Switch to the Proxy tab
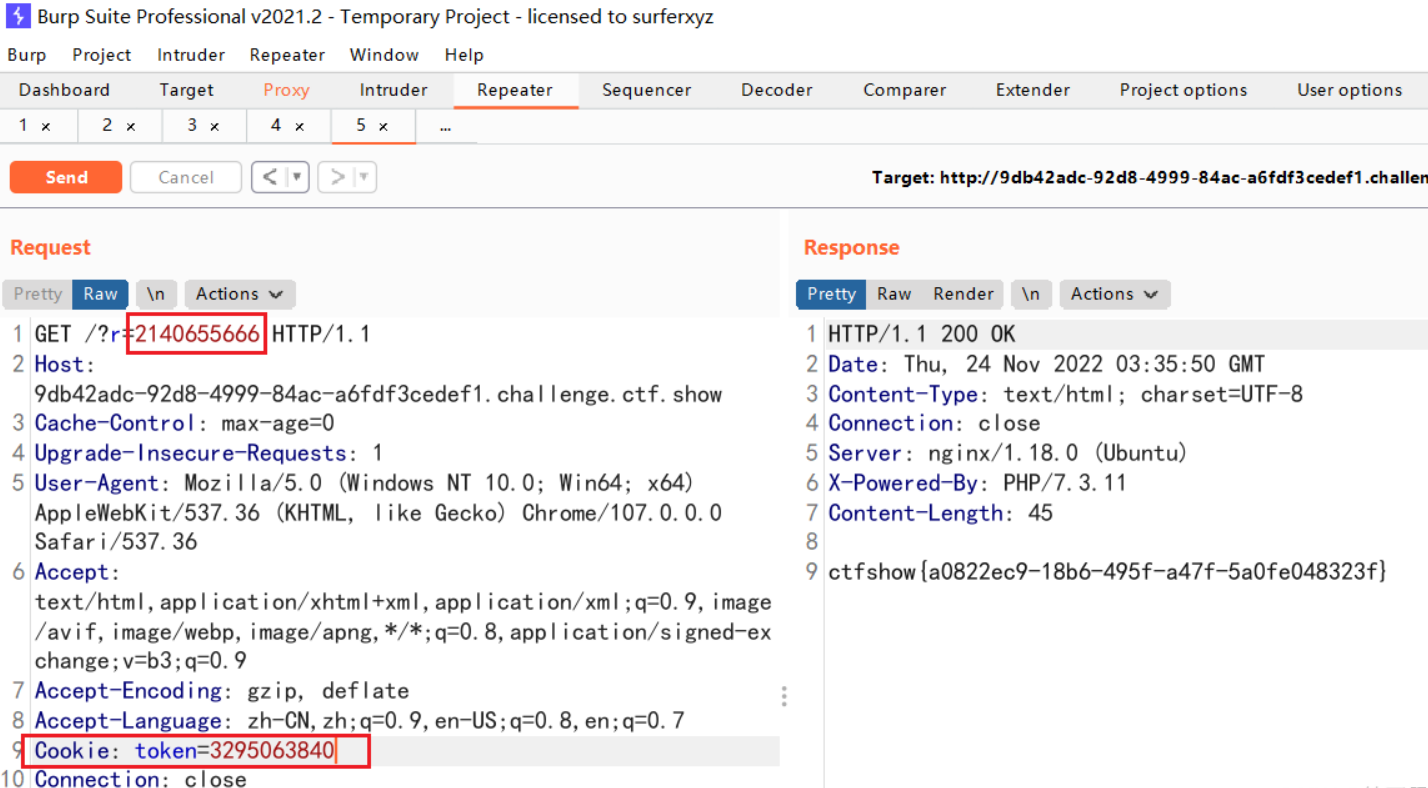Viewport: 1428px width, 788px height. pyautogui.click(x=286, y=90)
